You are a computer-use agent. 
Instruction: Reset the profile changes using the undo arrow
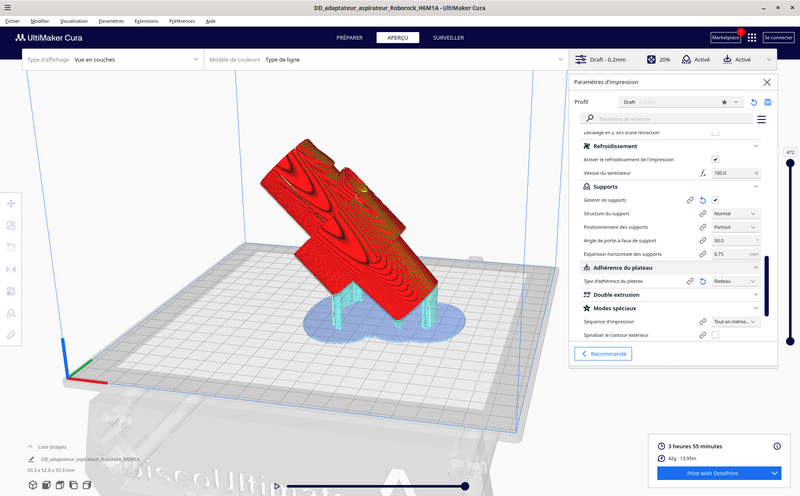[754, 102]
